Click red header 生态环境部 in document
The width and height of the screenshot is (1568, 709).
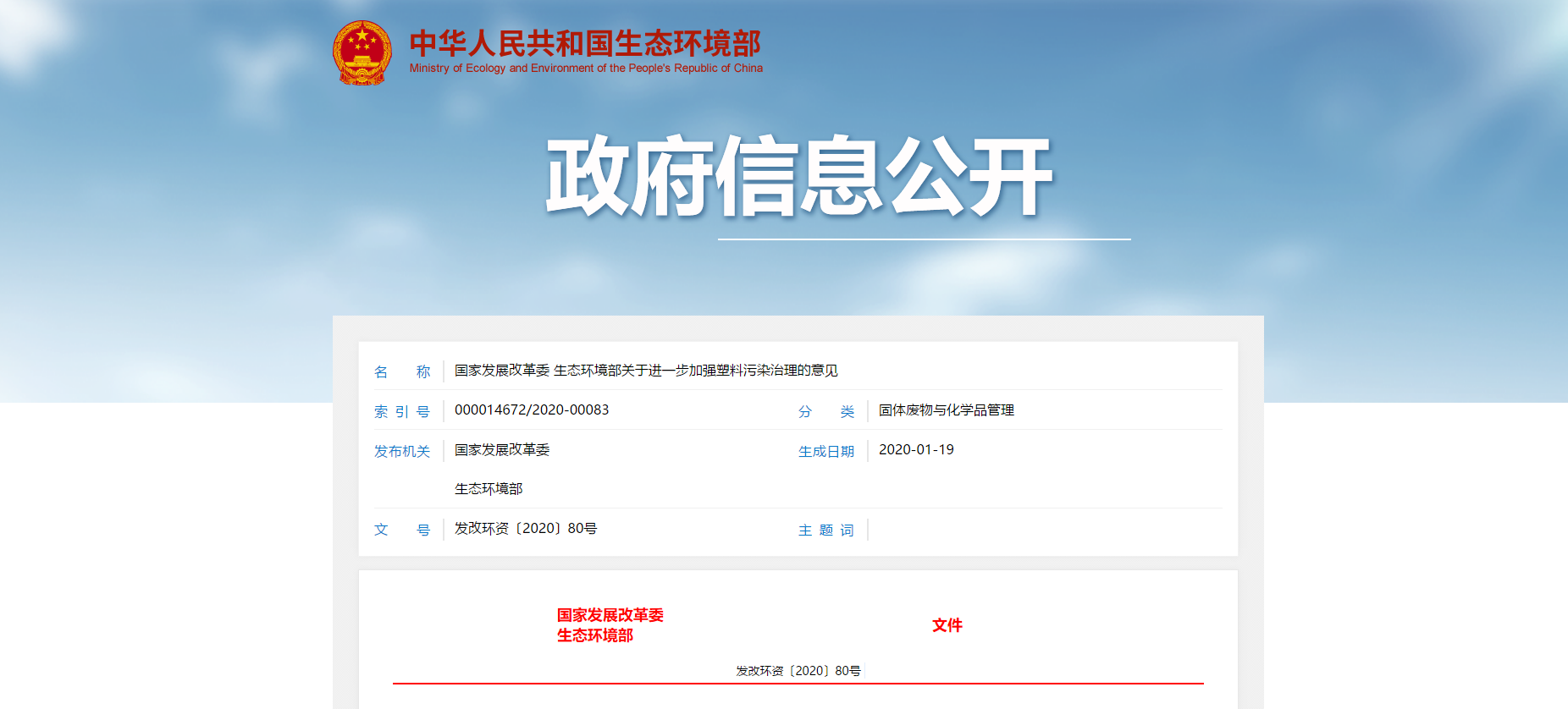point(595,635)
